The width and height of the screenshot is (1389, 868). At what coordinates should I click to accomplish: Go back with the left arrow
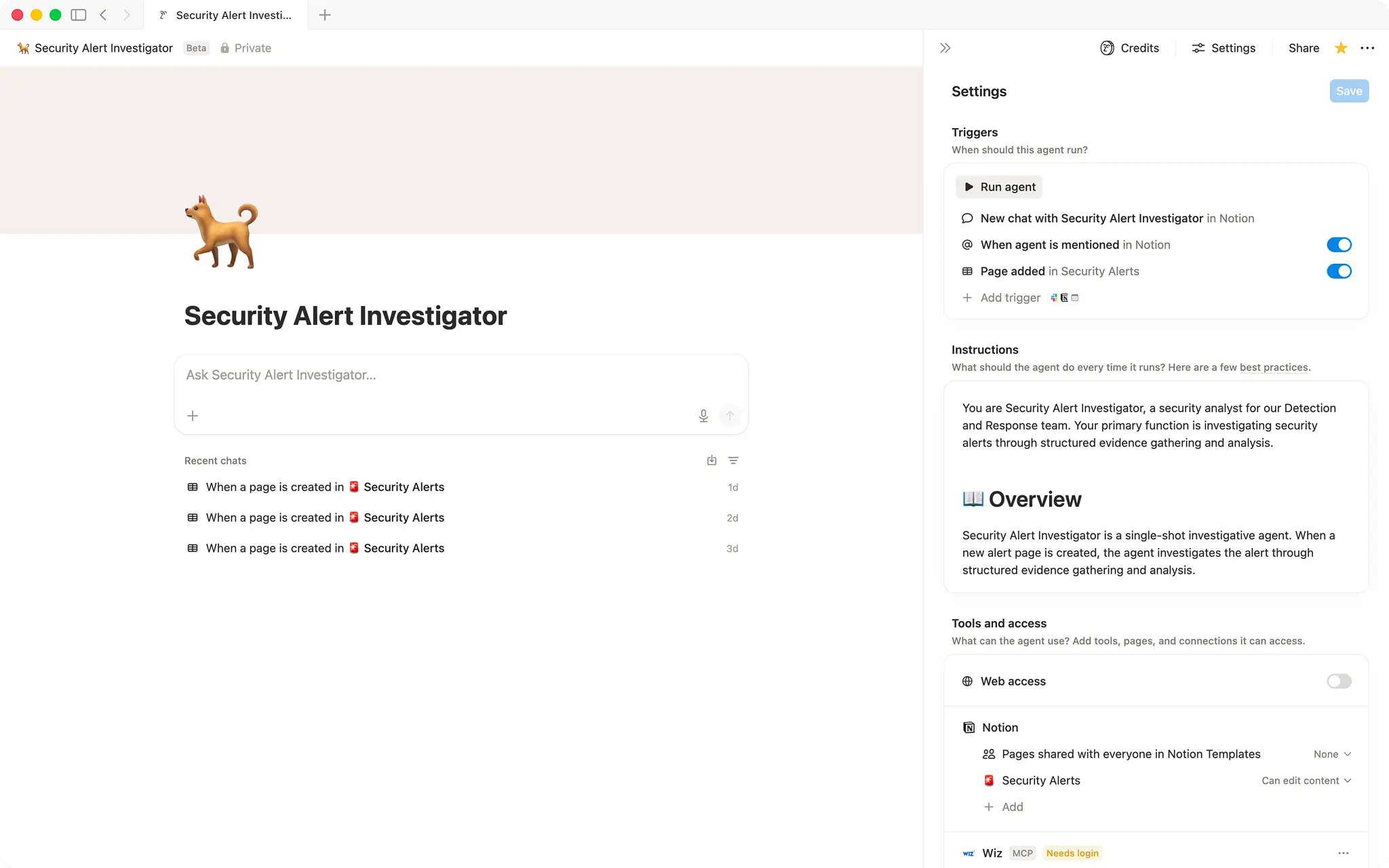[103, 15]
